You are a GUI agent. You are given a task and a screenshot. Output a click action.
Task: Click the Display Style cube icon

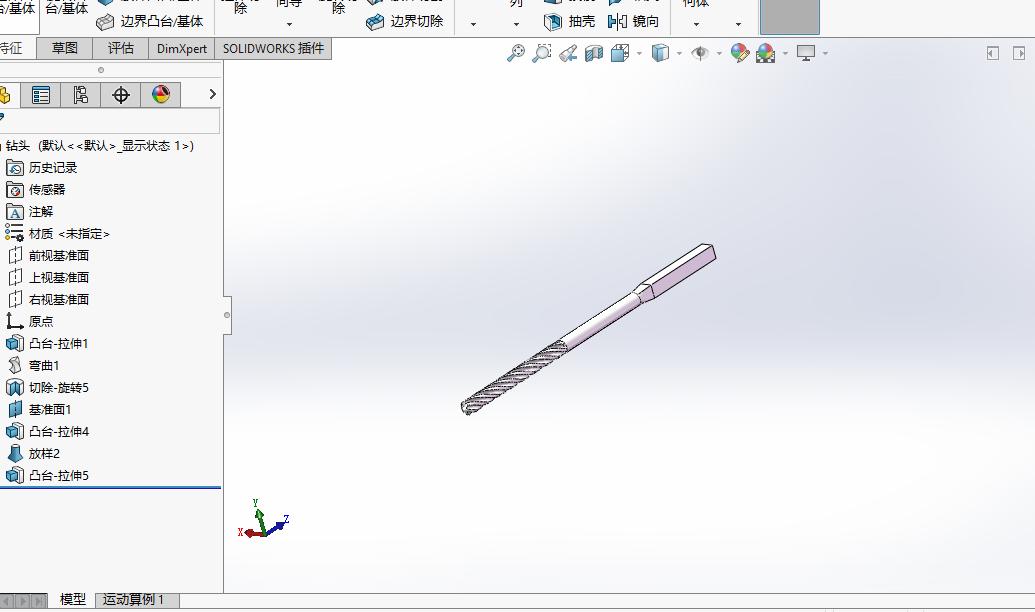pos(660,53)
